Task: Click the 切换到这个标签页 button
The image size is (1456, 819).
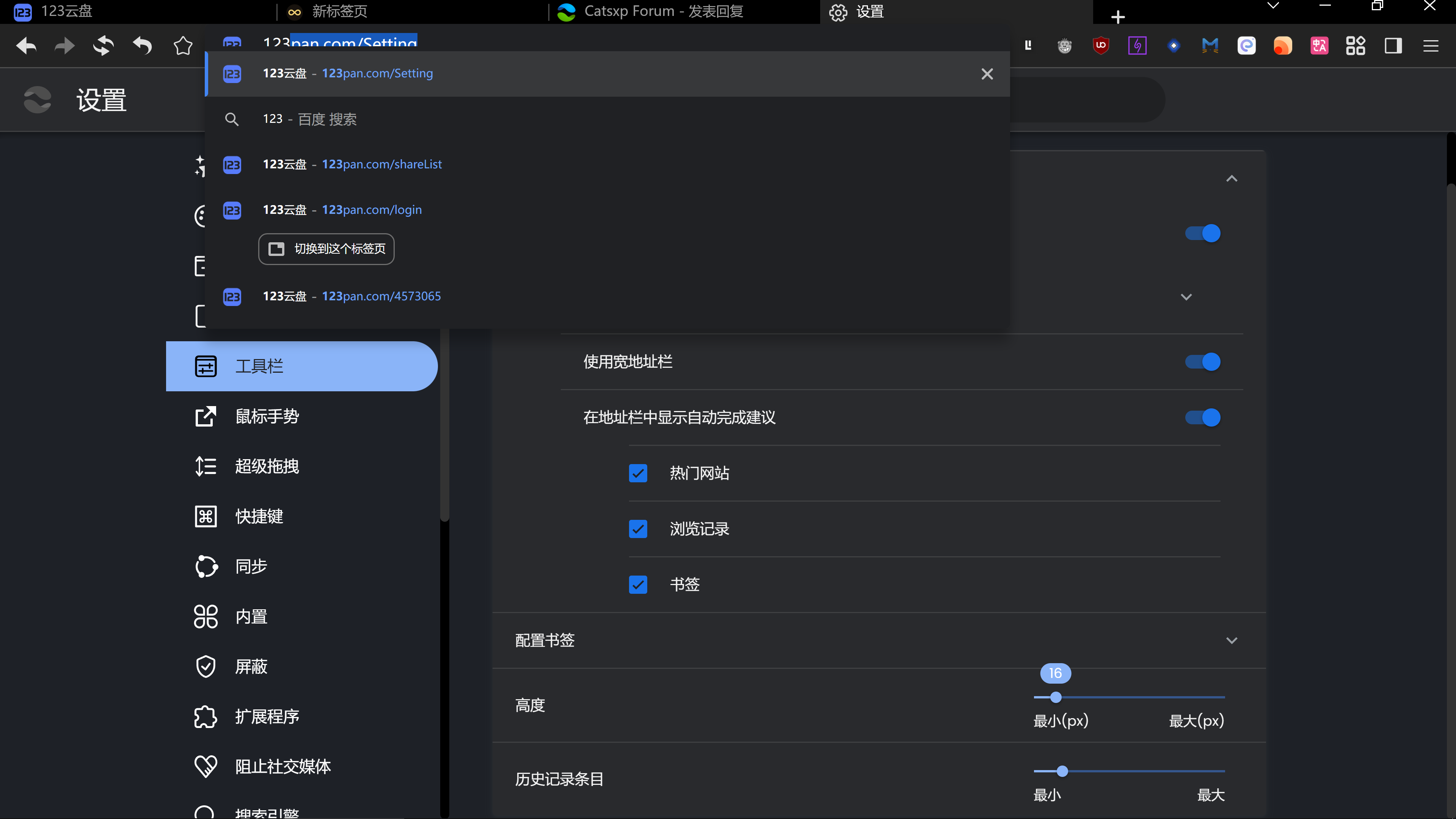Action: (326, 249)
